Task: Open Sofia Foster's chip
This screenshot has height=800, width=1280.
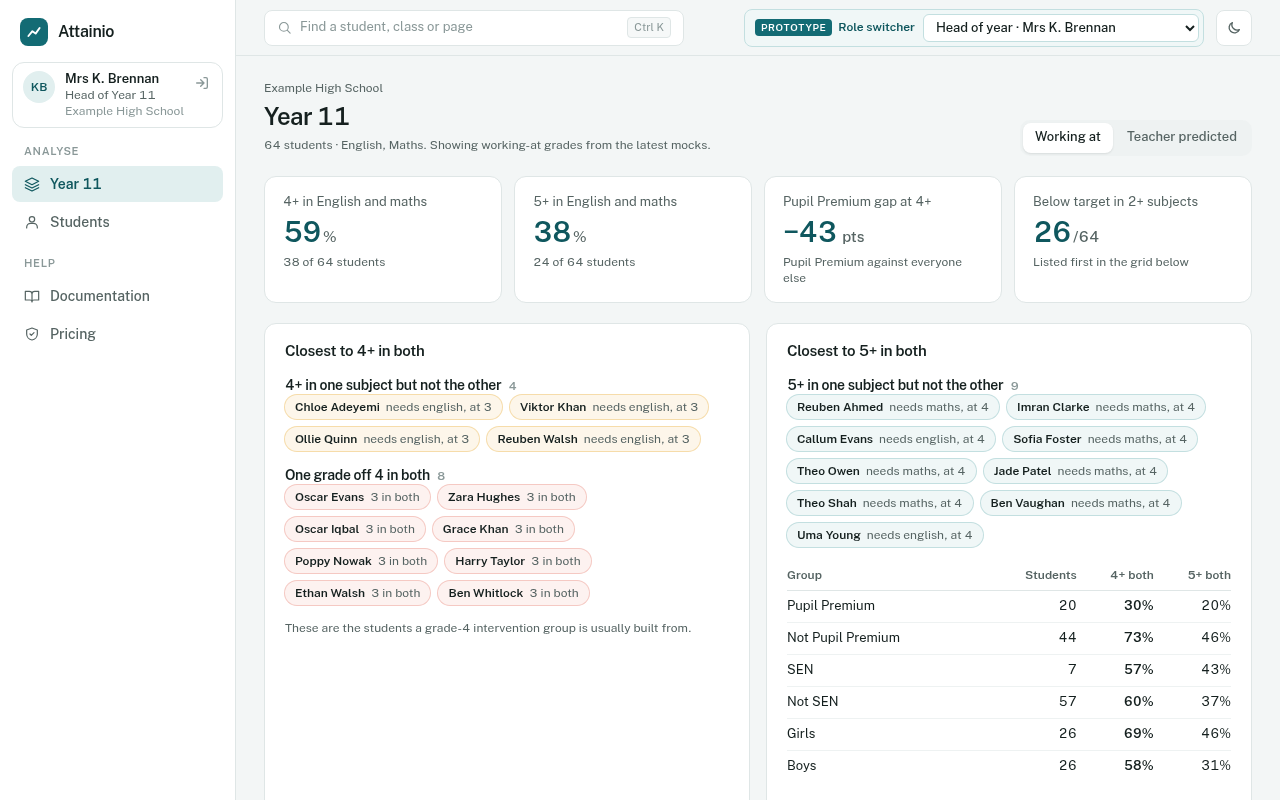Action: 1100,439
